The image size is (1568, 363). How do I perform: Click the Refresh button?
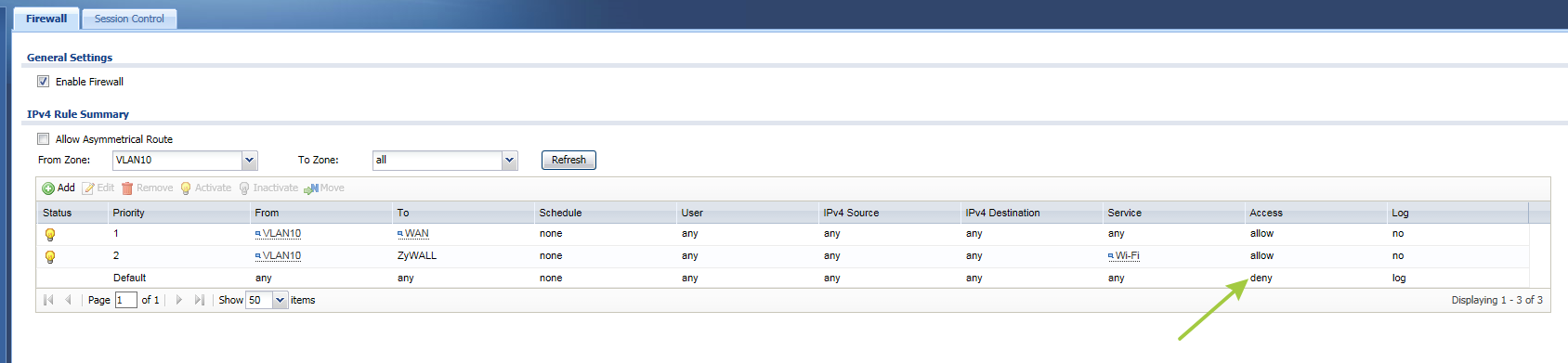click(568, 161)
